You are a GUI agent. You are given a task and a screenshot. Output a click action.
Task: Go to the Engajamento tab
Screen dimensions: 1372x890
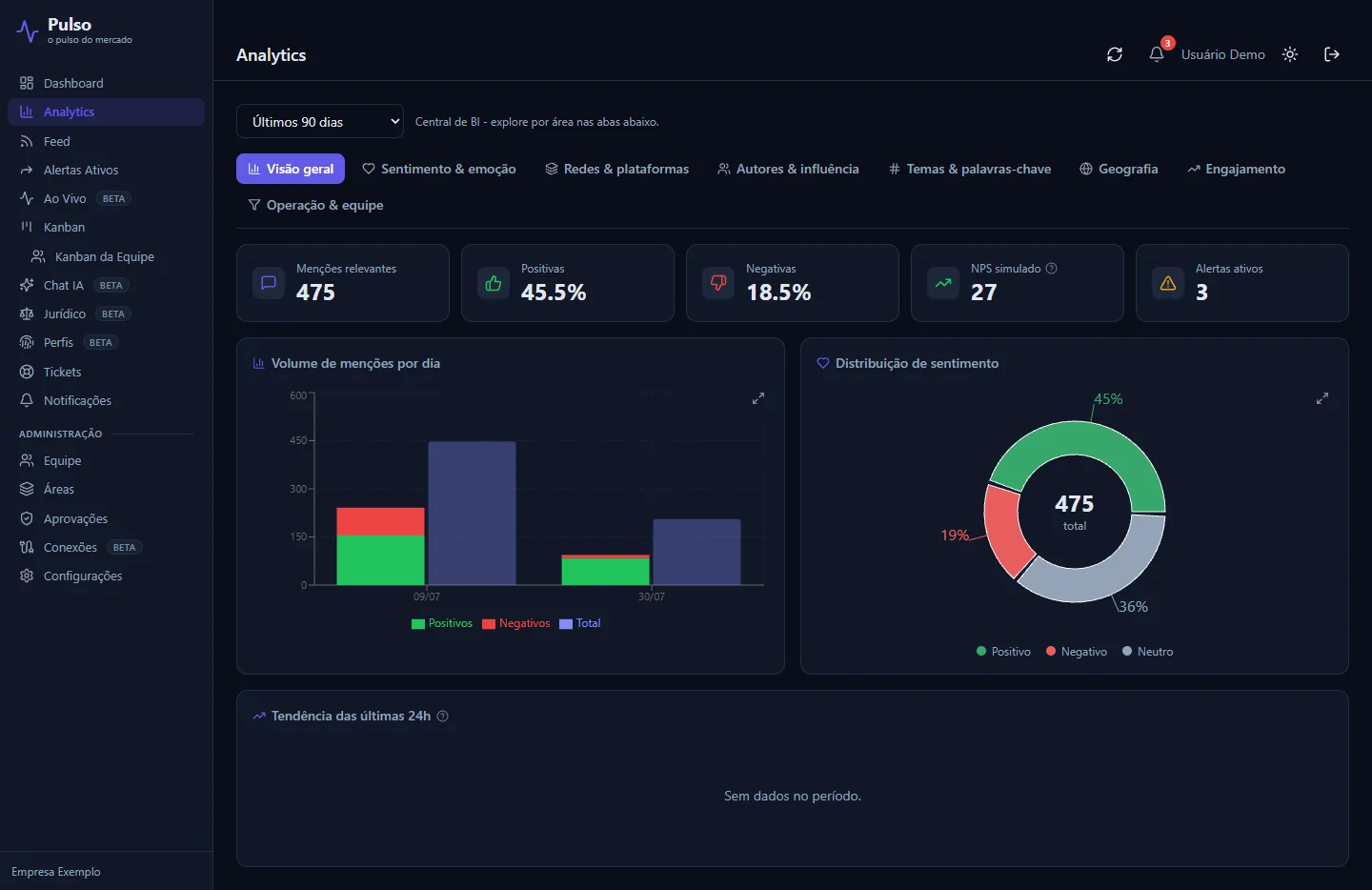1236,169
